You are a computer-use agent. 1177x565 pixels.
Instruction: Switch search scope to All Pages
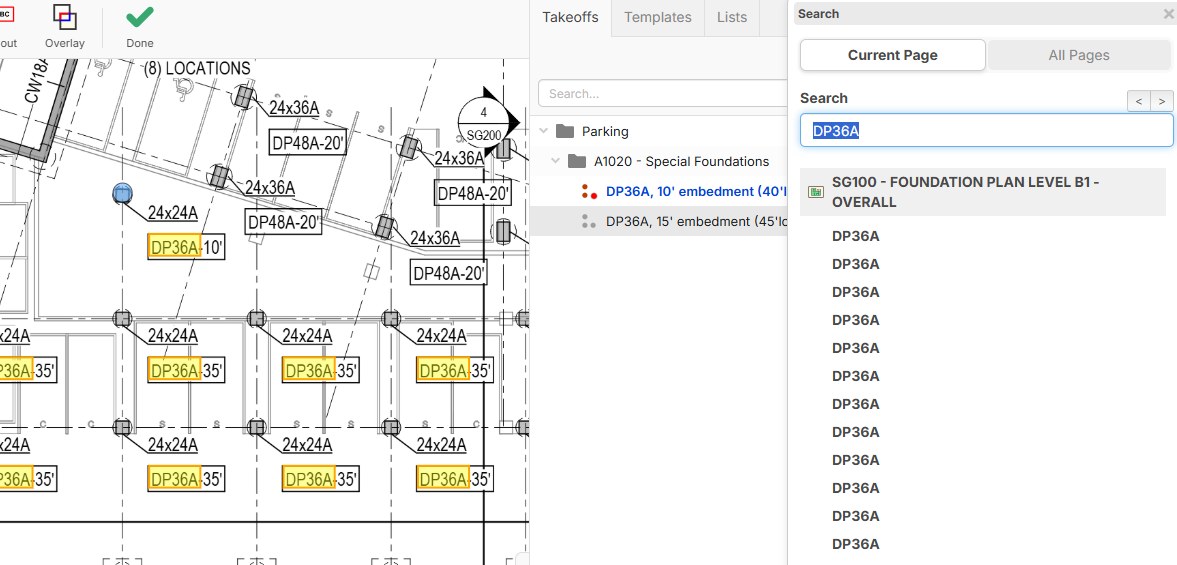tap(1078, 55)
